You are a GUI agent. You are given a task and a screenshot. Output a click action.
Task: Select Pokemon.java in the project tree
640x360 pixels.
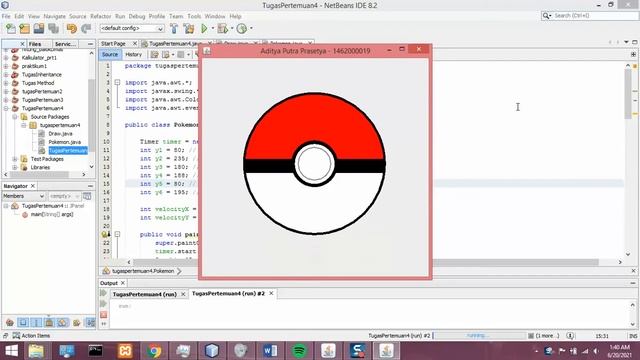(64, 142)
